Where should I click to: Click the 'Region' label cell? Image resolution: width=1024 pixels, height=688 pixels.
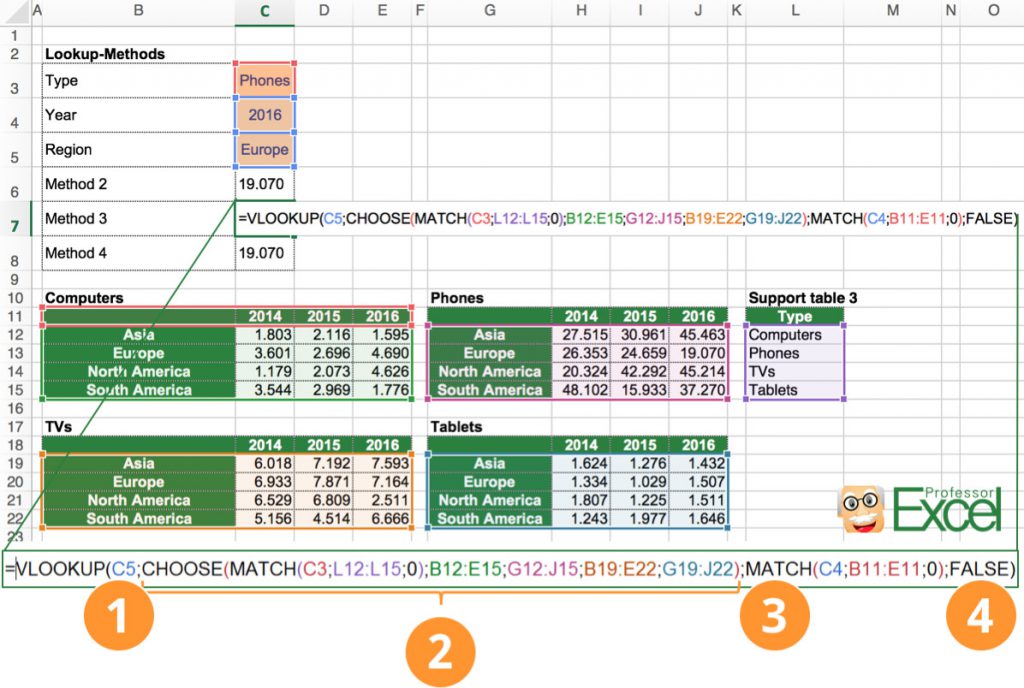(x=138, y=149)
